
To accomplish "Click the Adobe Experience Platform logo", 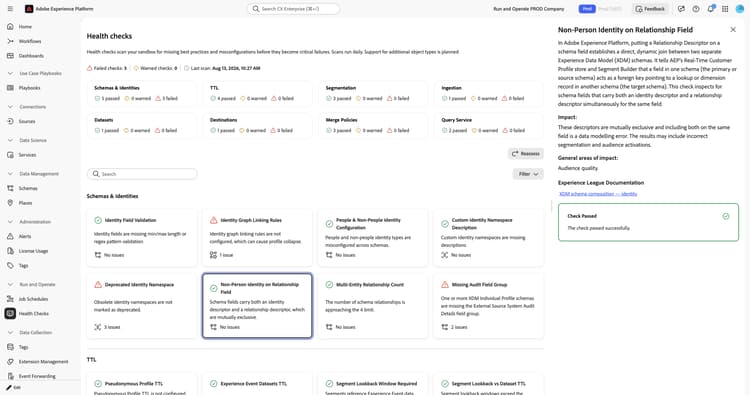I will click(29, 9).
